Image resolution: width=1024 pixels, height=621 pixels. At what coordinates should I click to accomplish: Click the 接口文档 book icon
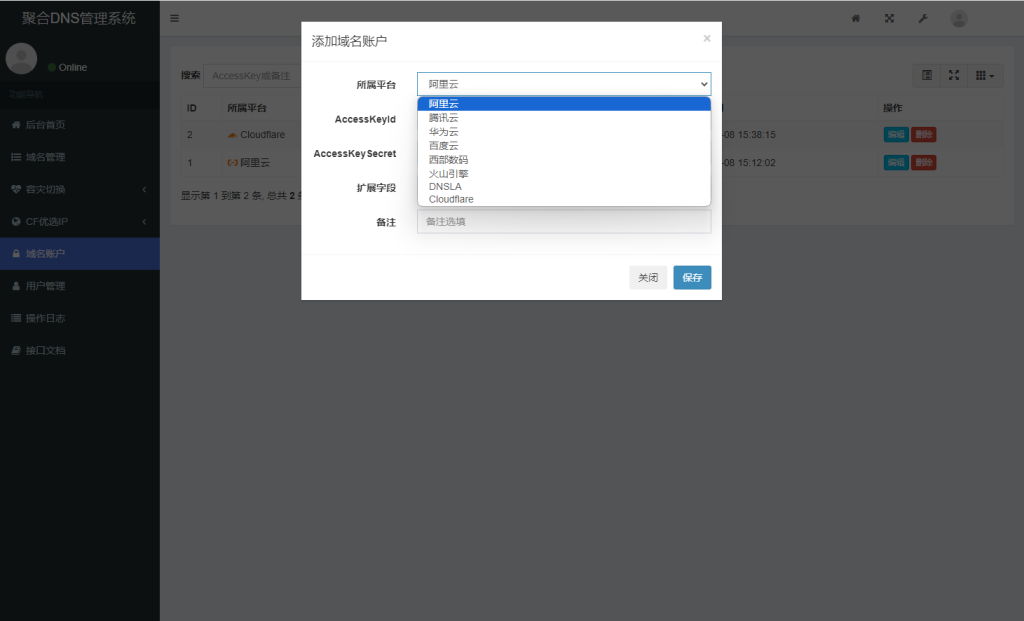tap(16, 351)
